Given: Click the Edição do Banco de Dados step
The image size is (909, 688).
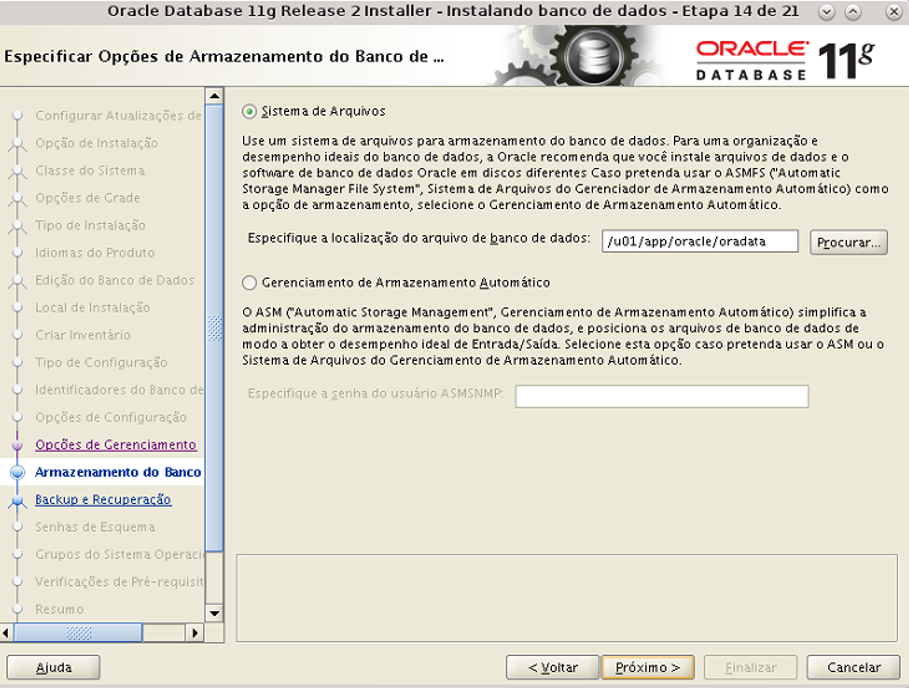Looking at the screenshot, I should click(115, 280).
